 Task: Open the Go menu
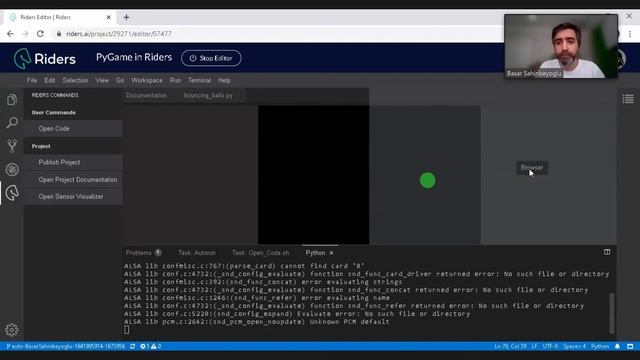click(120, 80)
